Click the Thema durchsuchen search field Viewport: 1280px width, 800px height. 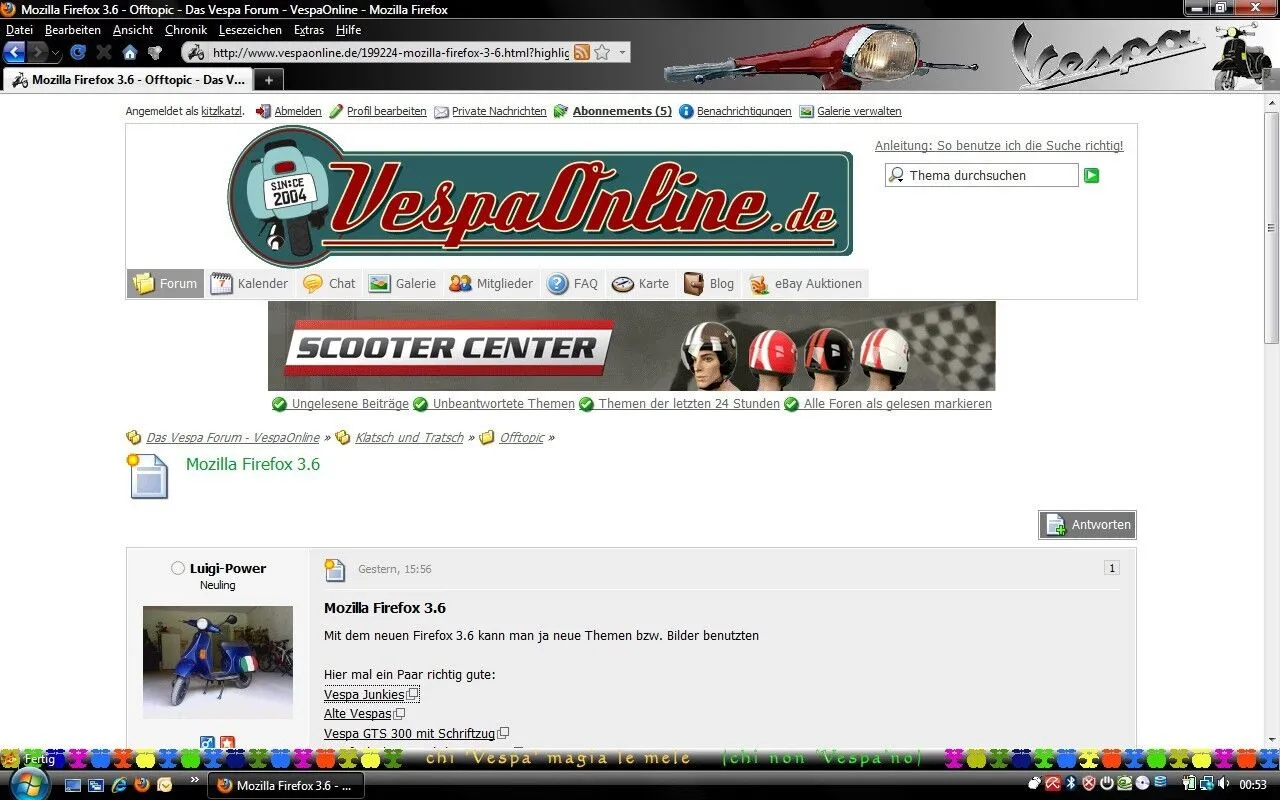tap(981, 175)
